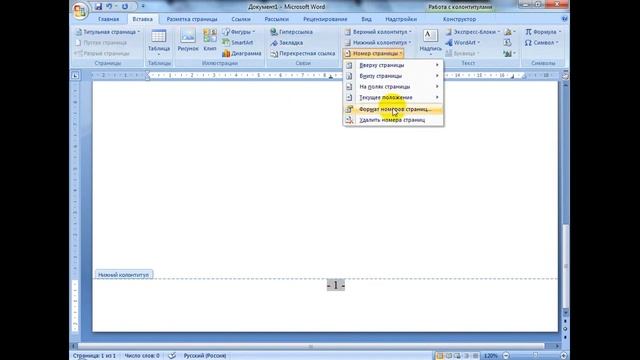Click the zoom slider thumb
Screen dimensions: 640x360
pyautogui.click(x=535, y=356)
